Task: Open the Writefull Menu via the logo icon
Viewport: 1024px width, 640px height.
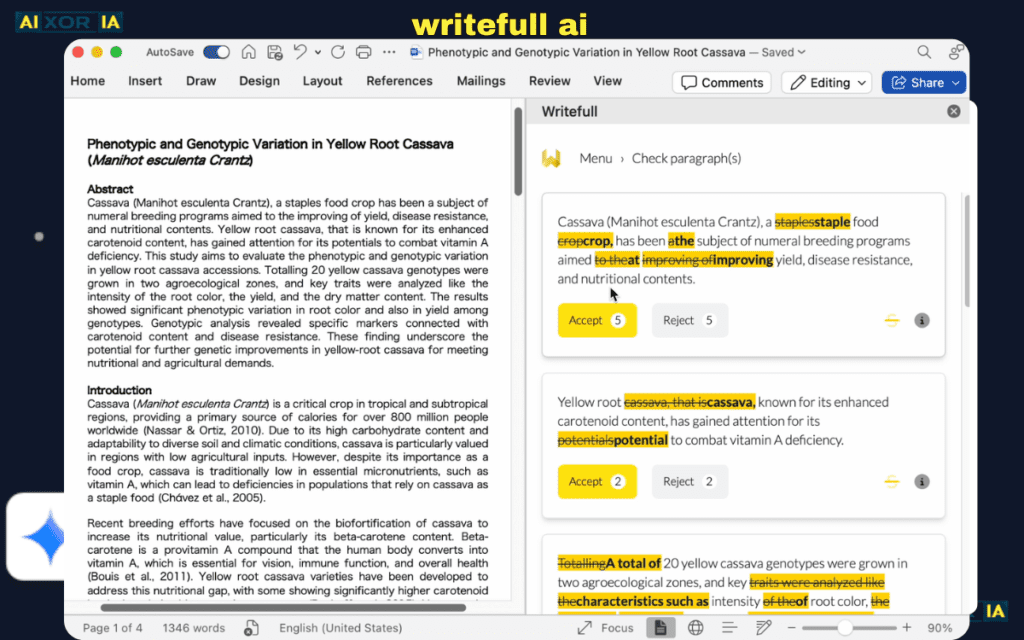Action: [x=551, y=158]
